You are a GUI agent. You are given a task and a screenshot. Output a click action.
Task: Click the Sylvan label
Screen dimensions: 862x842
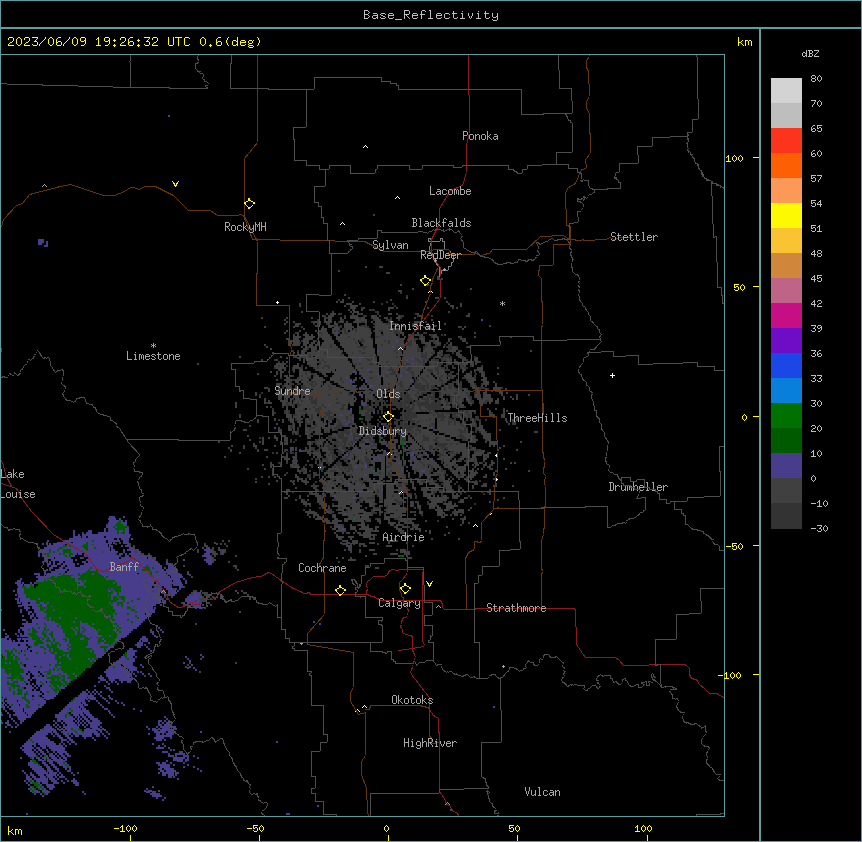coord(390,245)
